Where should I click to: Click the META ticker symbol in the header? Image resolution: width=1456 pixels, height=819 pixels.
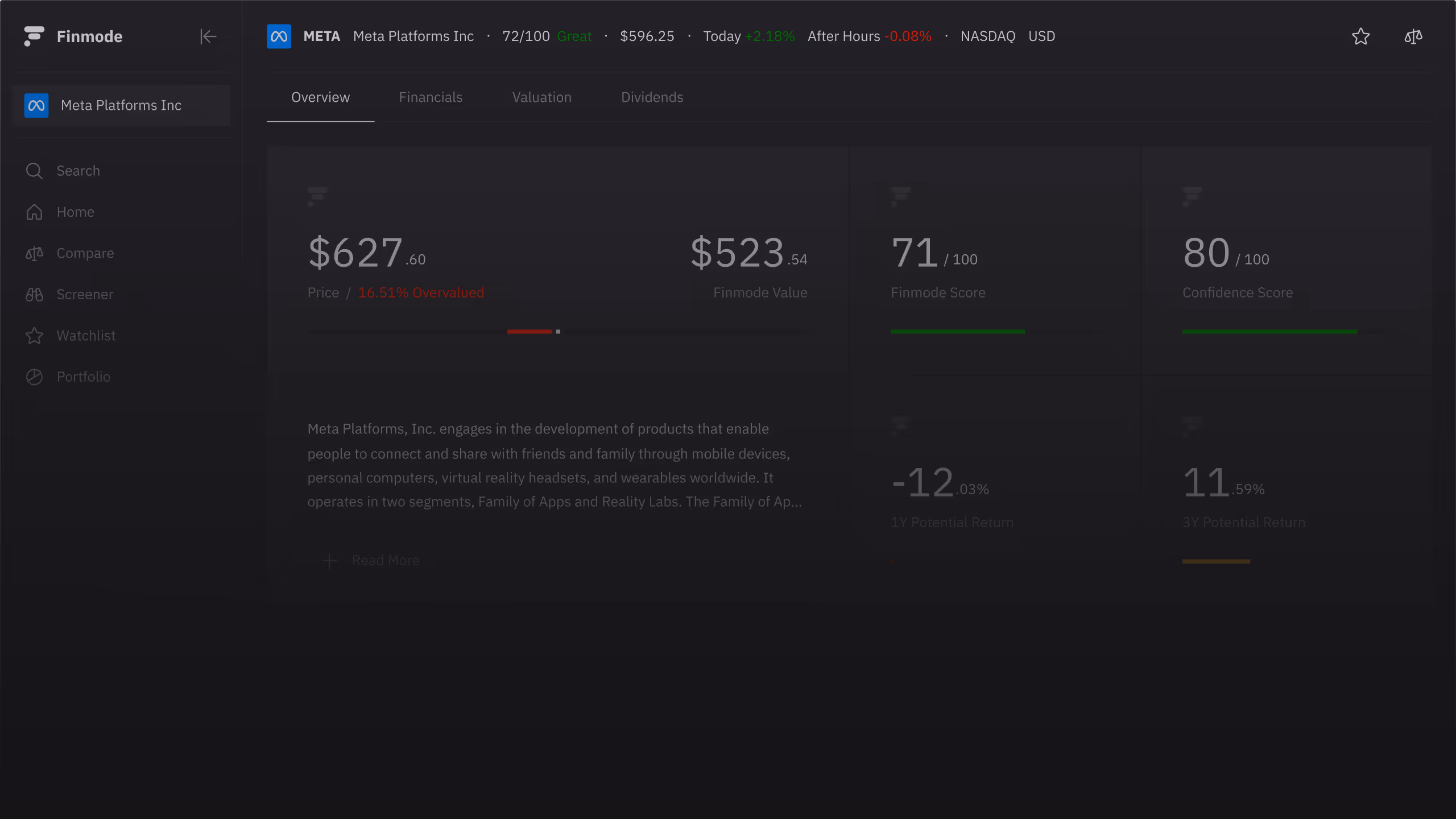tap(321, 36)
